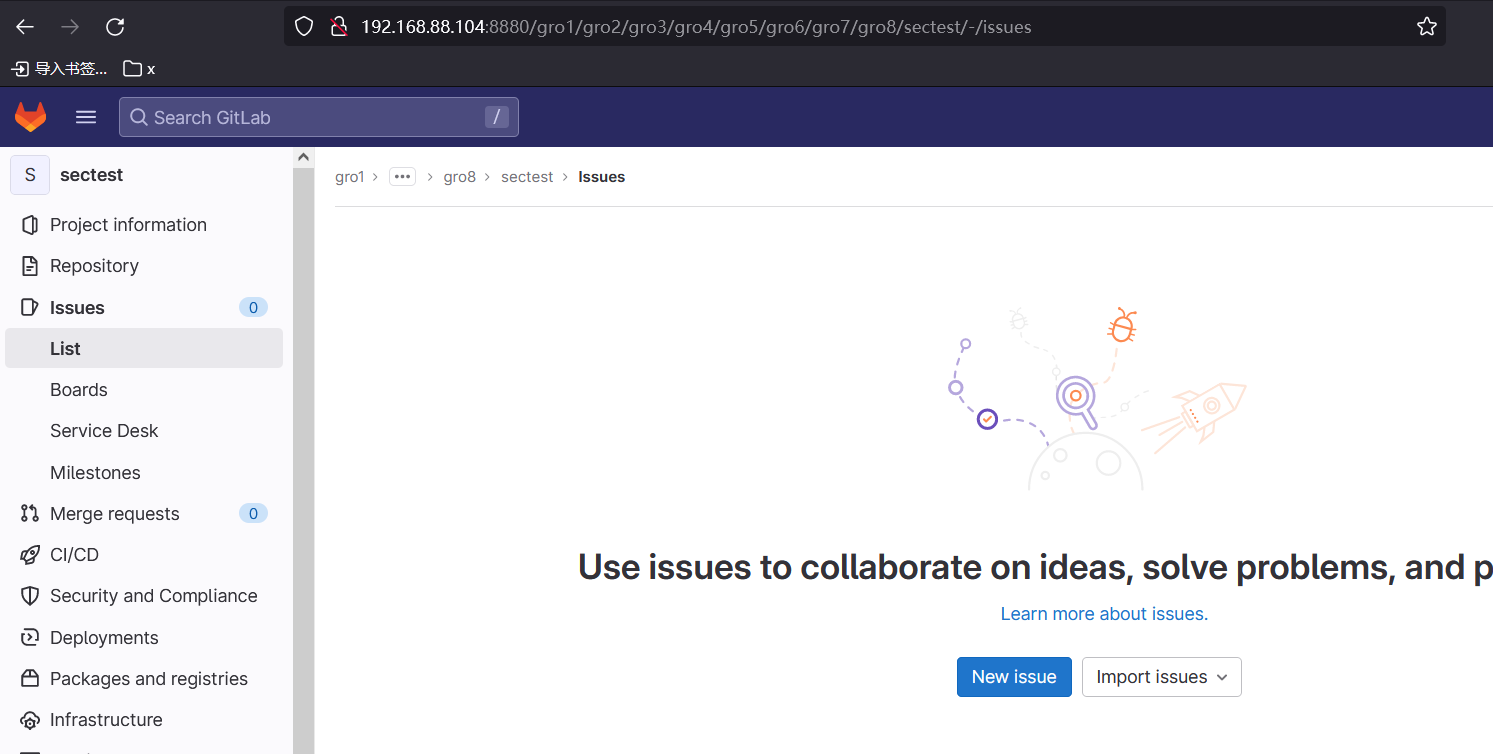Click the New issue button
The width and height of the screenshot is (1493, 754).
coord(1014,677)
